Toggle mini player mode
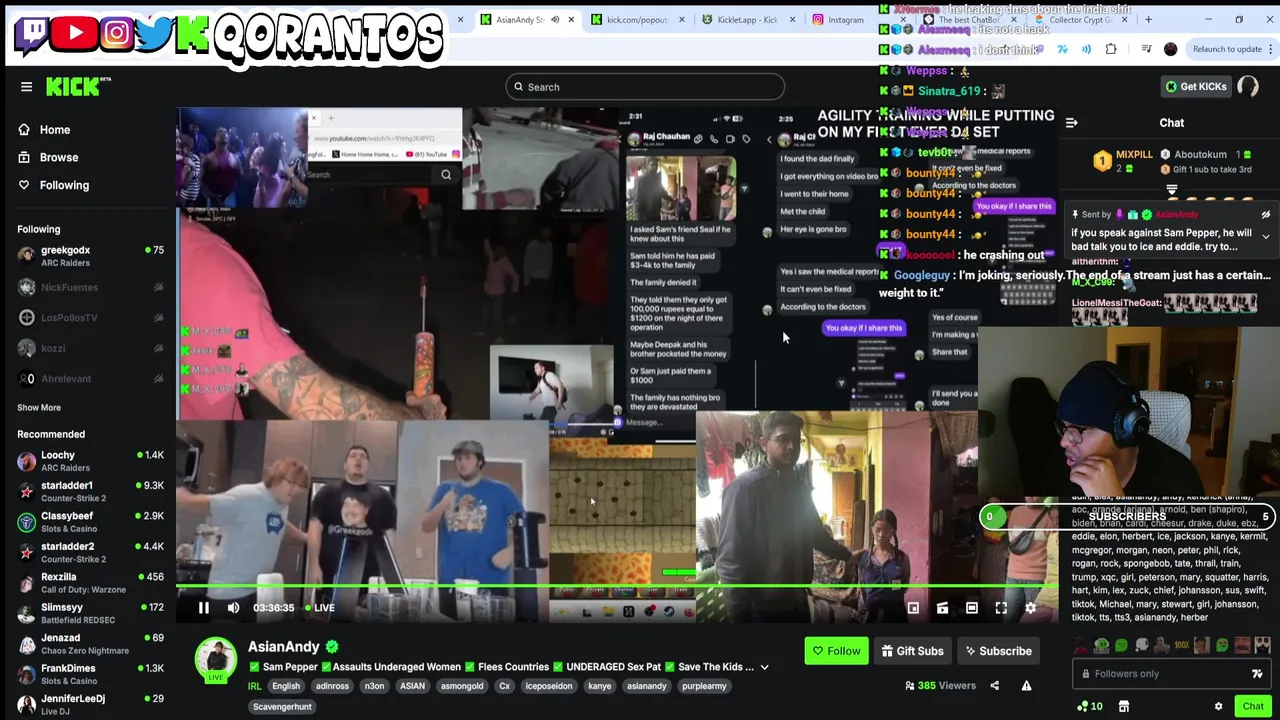Screen dimensions: 1280x720 [x=913, y=608]
